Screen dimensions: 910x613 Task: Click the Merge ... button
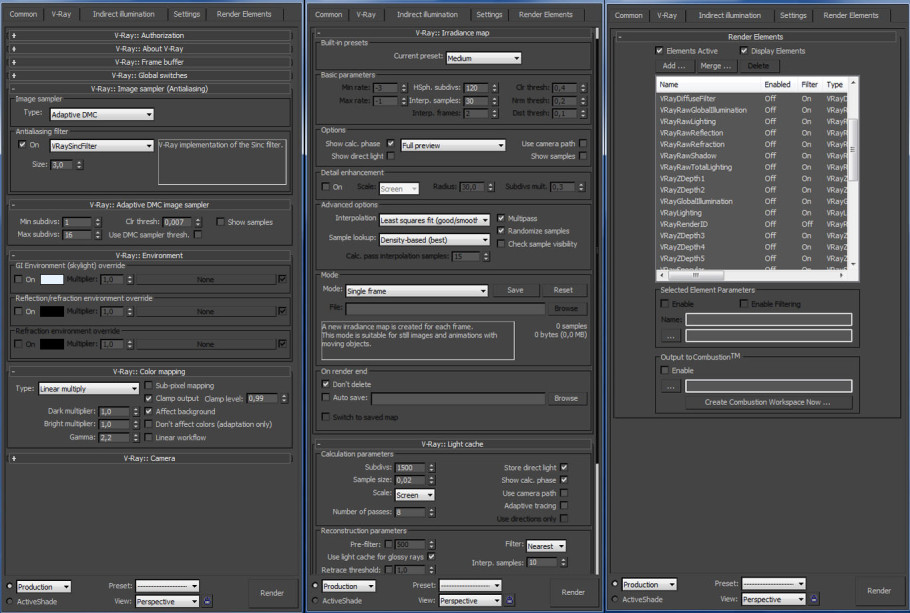pos(716,66)
